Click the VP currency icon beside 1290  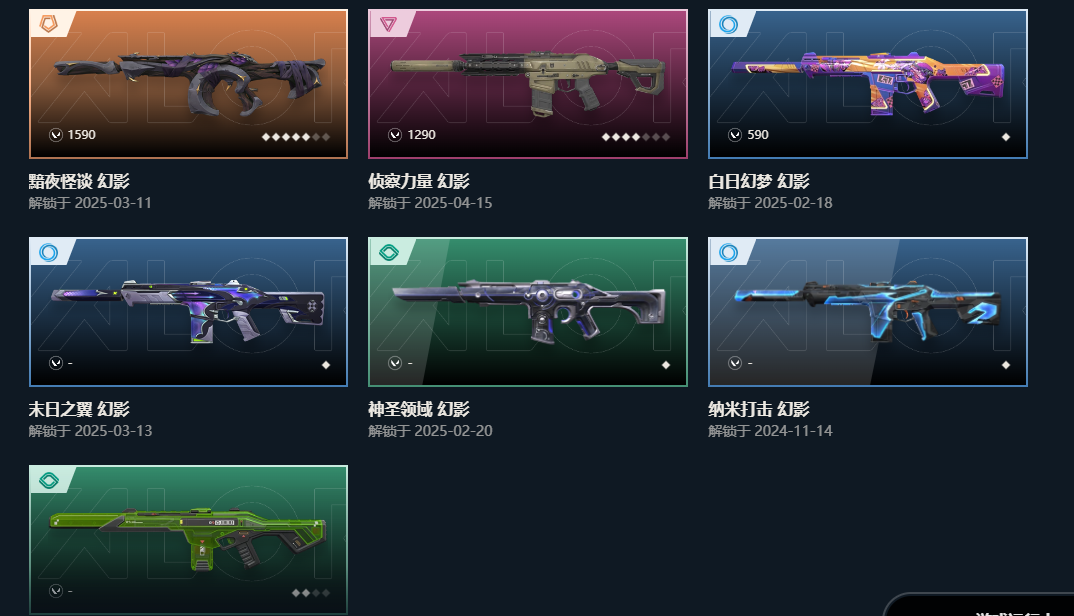click(x=395, y=135)
